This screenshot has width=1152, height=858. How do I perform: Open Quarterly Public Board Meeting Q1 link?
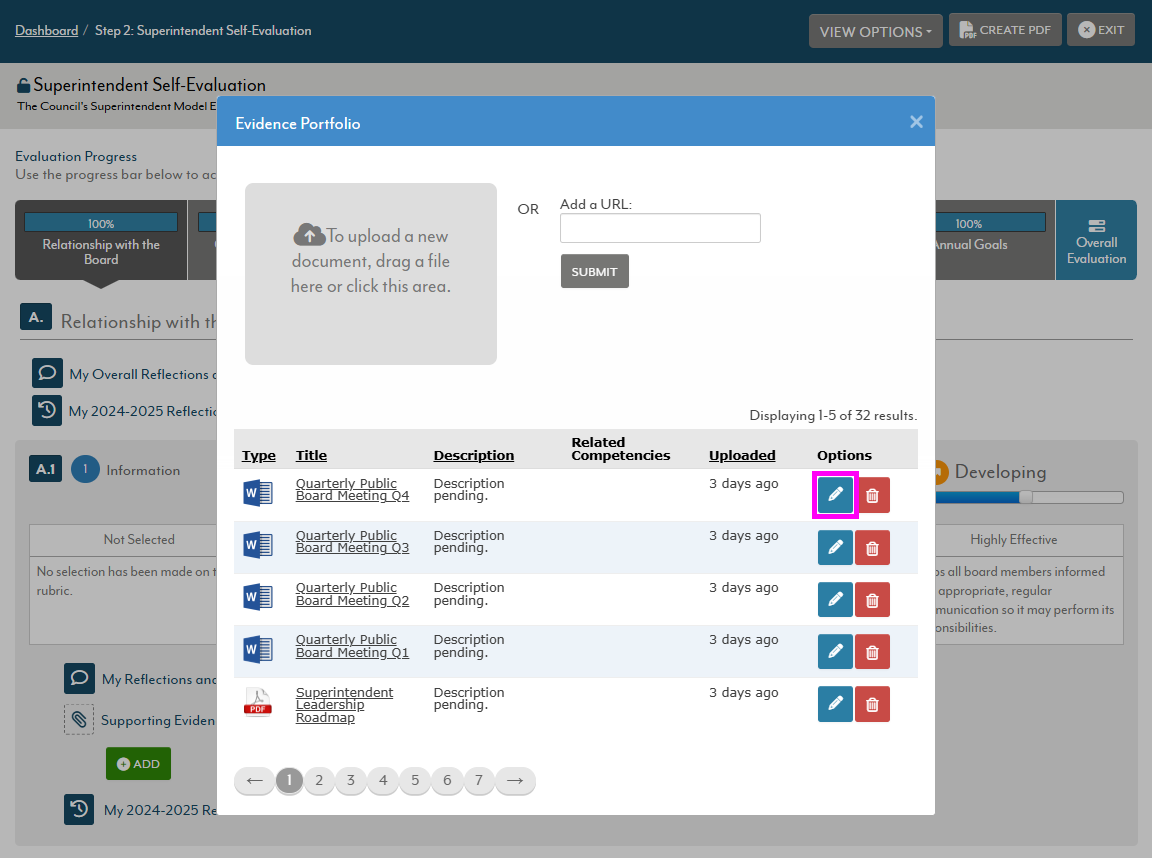coord(352,646)
